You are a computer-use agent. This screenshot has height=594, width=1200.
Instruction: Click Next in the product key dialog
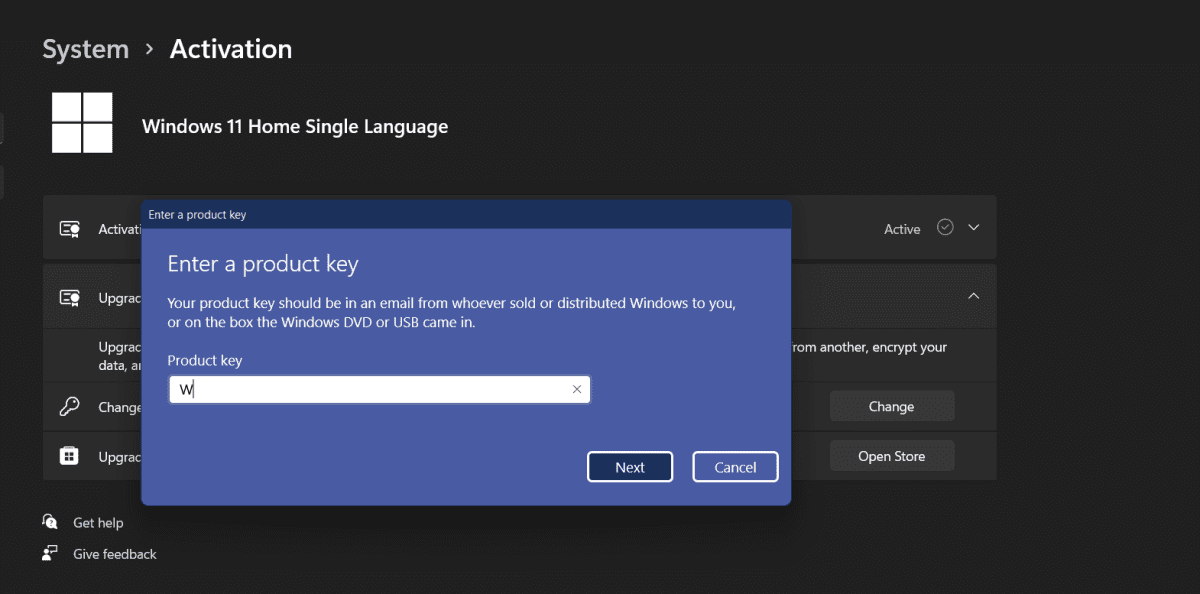click(630, 467)
